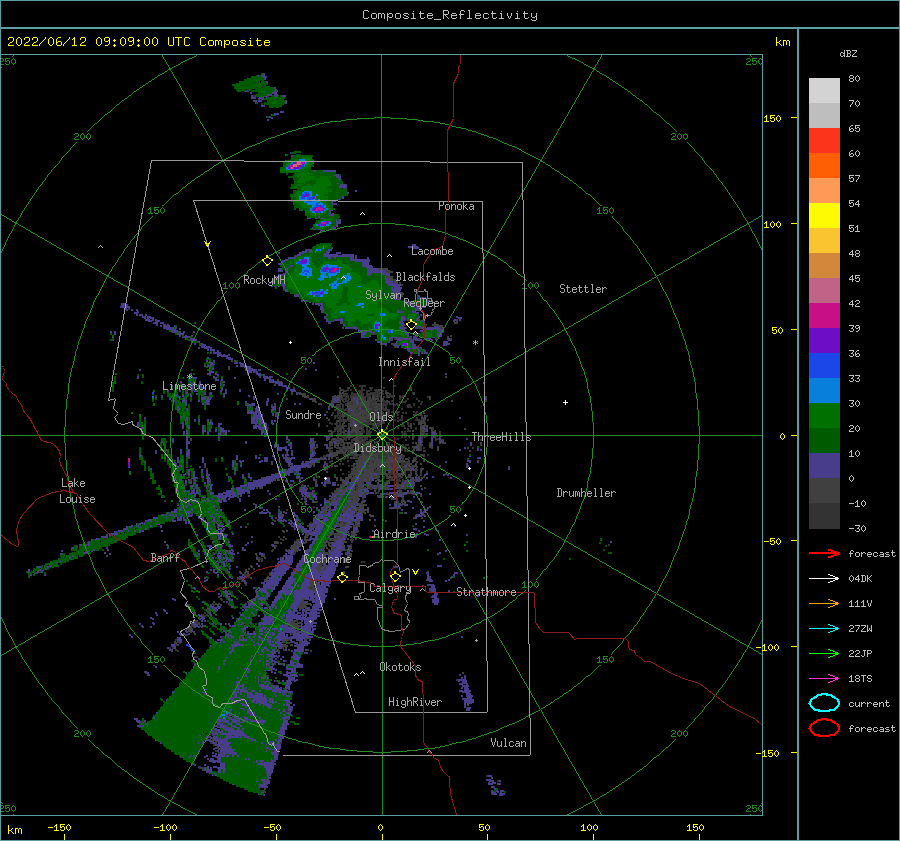Click the Cochrane label
This screenshot has height=841, width=900.
click(x=327, y=559)
